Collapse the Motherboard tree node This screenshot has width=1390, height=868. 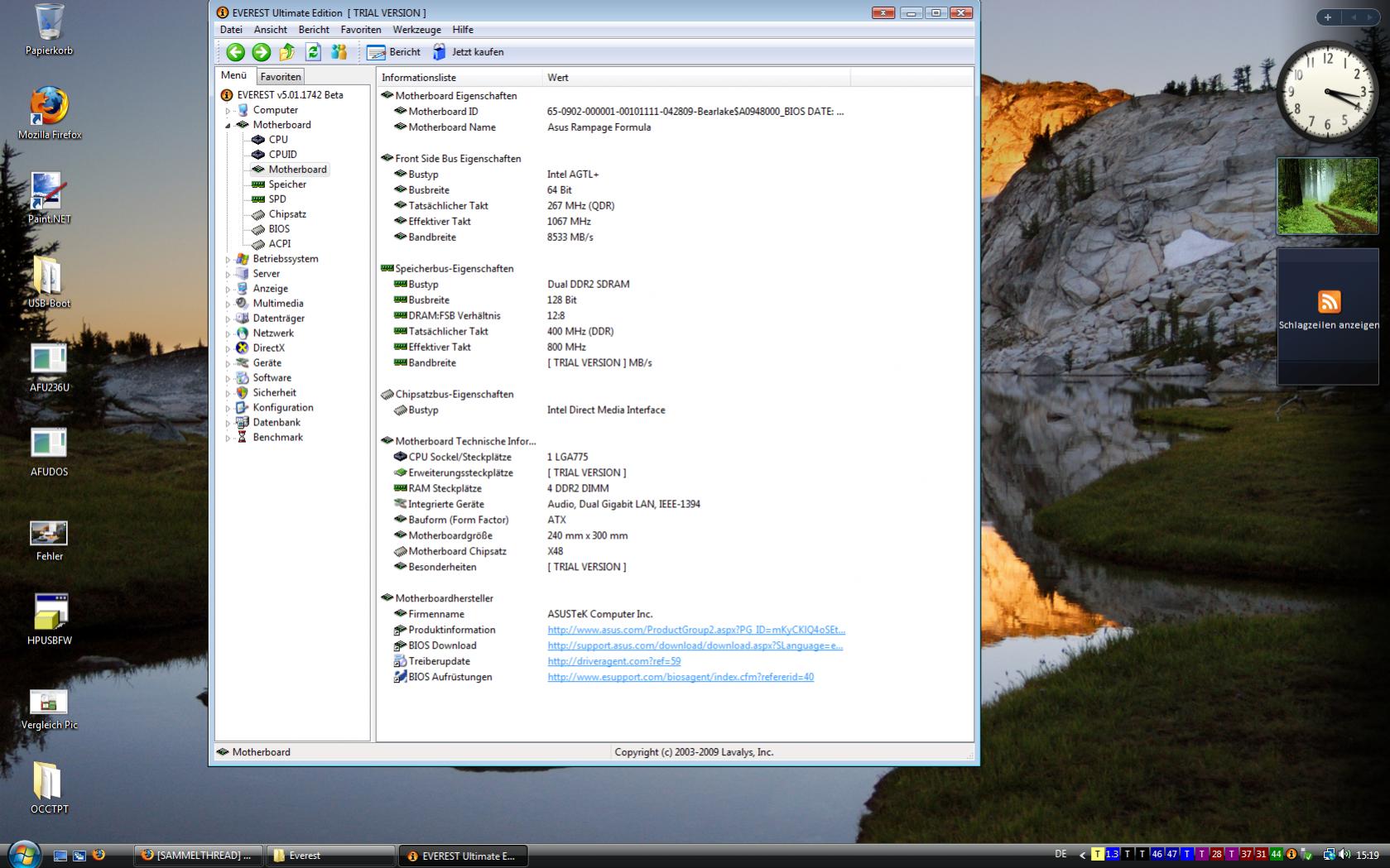point(228,125)
